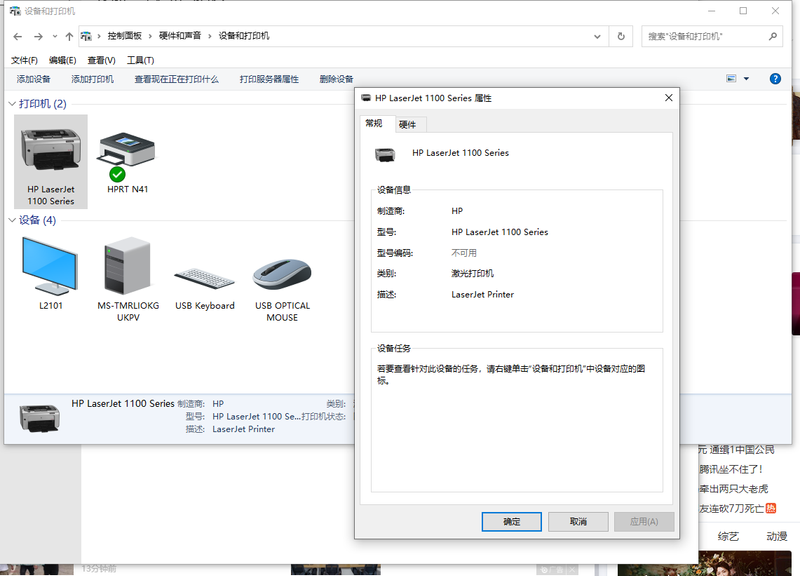Viewport: 800px width, 576px height.
Task: Click the search magnifier icon
Action: pos(773,36)
